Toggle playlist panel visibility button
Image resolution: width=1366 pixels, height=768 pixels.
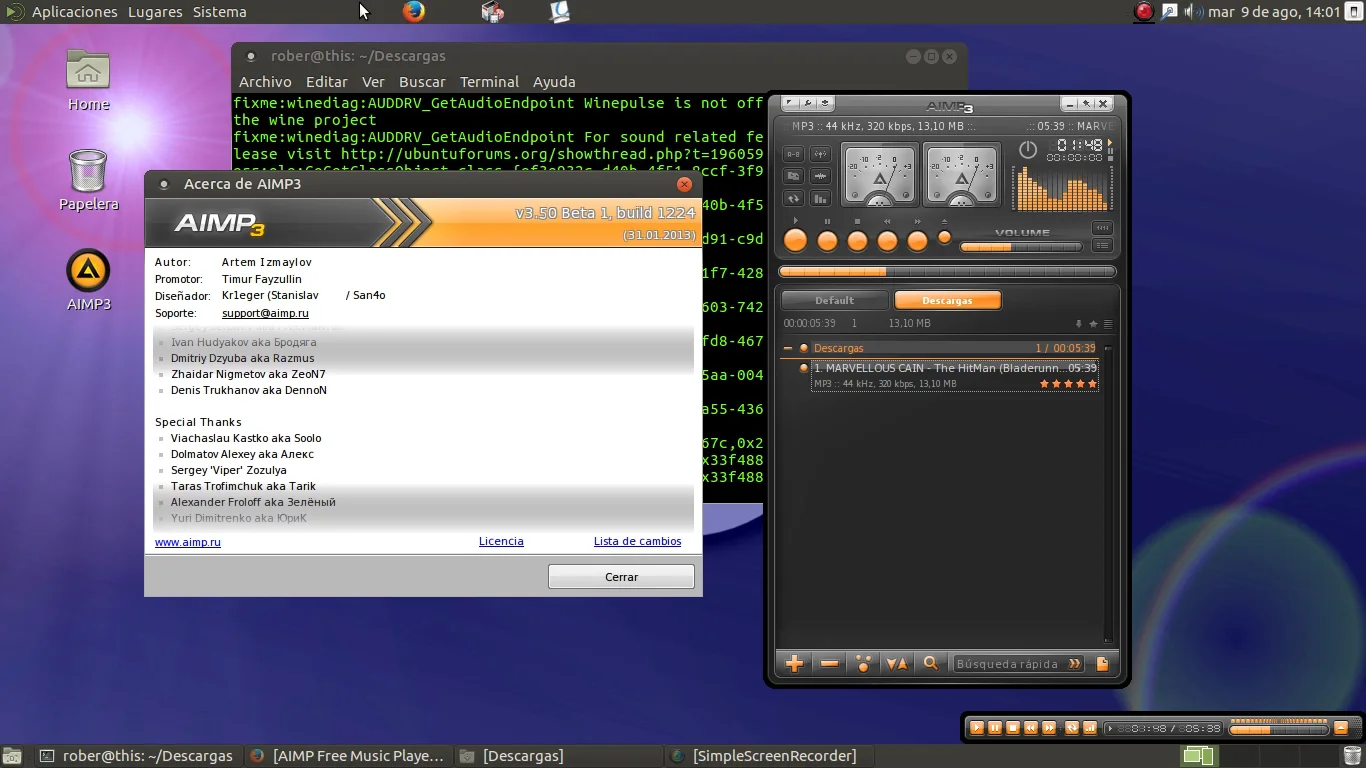pyautogui.click(x=1102, y=245)
